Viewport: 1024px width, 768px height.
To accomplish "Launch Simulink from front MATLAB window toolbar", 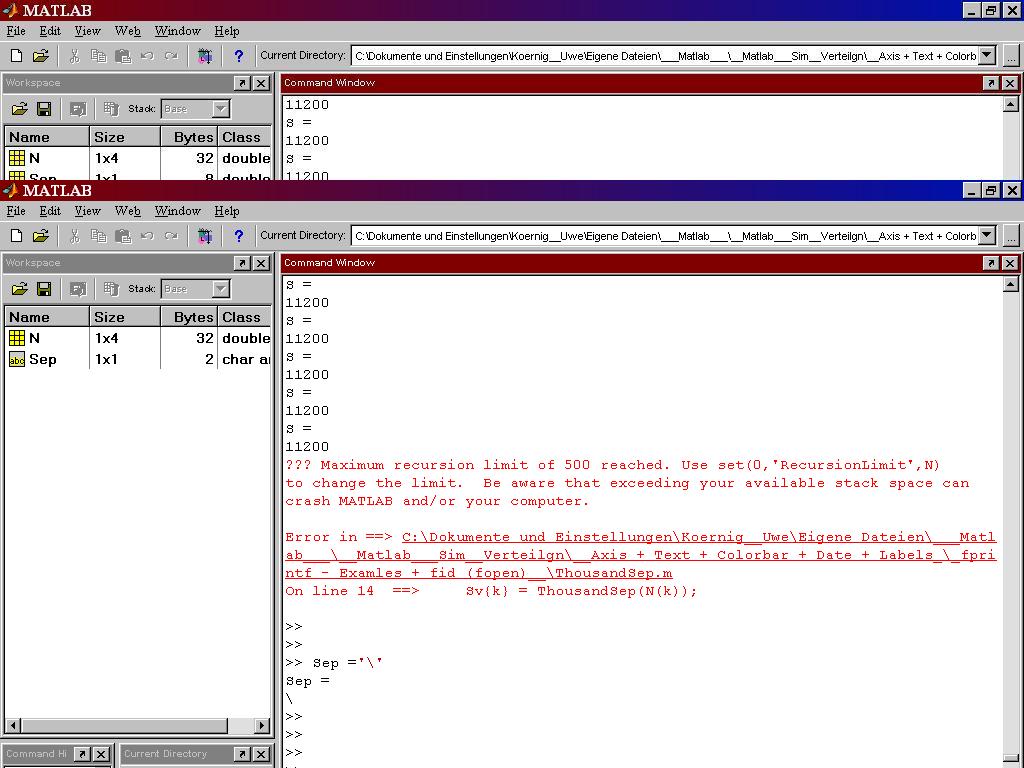I will point(205,236).
